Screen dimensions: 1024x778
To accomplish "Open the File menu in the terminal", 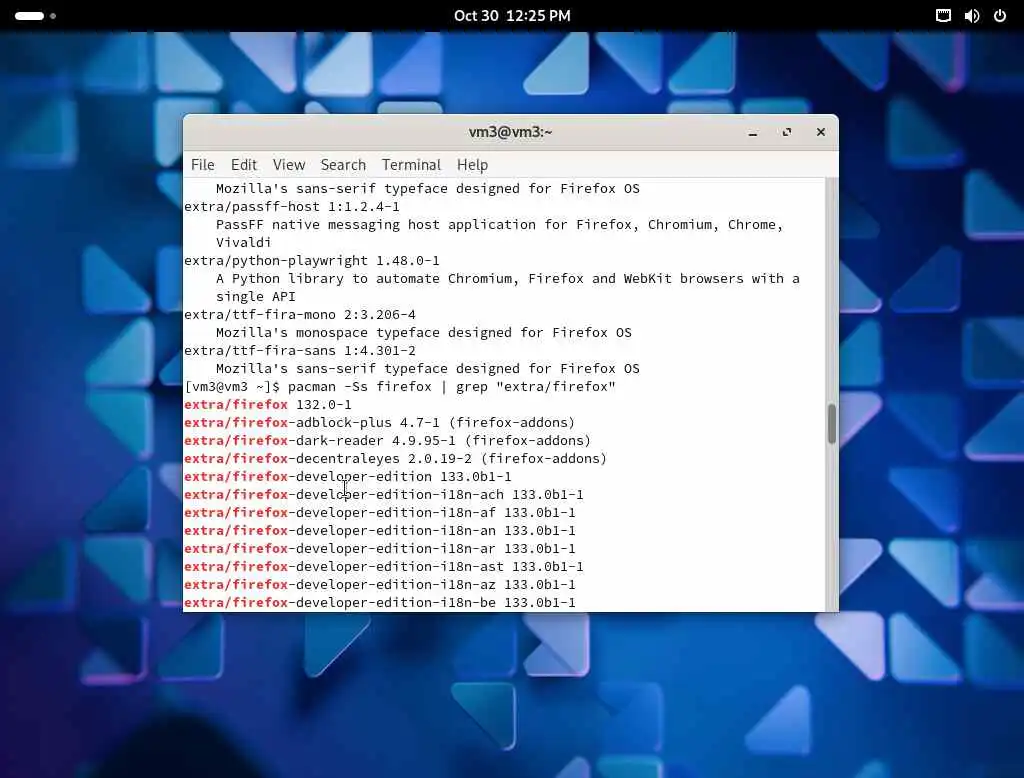I will (x=202, y=165).
